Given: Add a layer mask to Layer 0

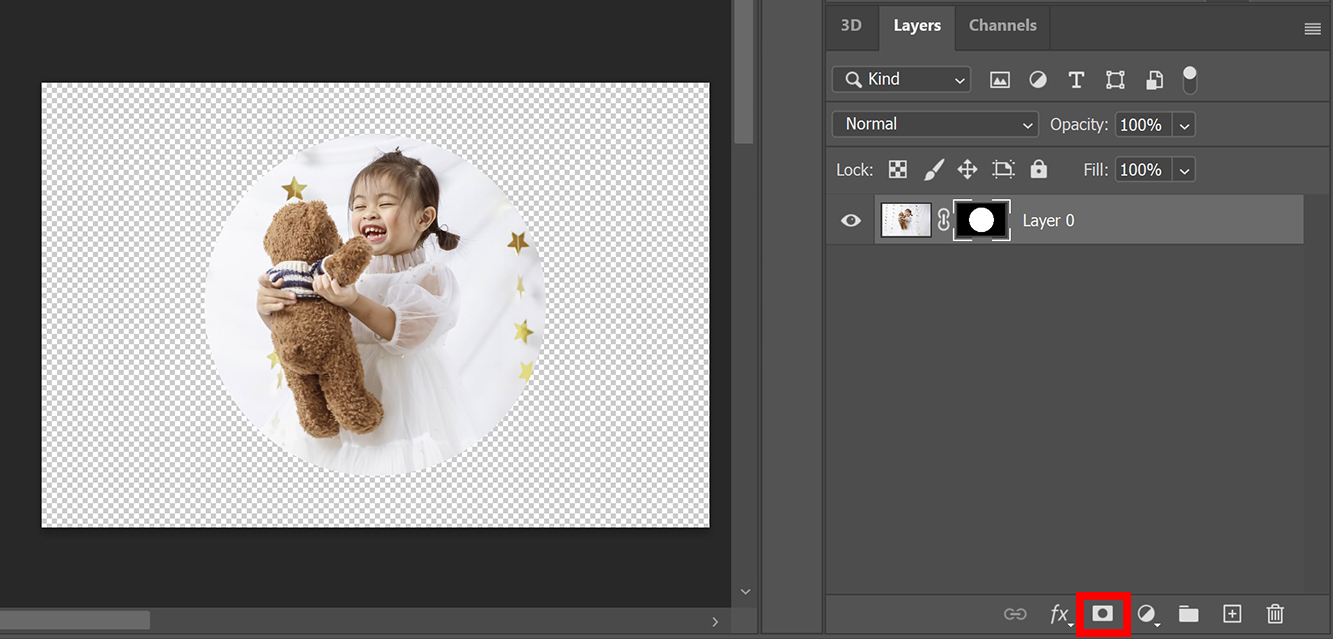Looking at the screenshot, I should tap(1103, 614).
